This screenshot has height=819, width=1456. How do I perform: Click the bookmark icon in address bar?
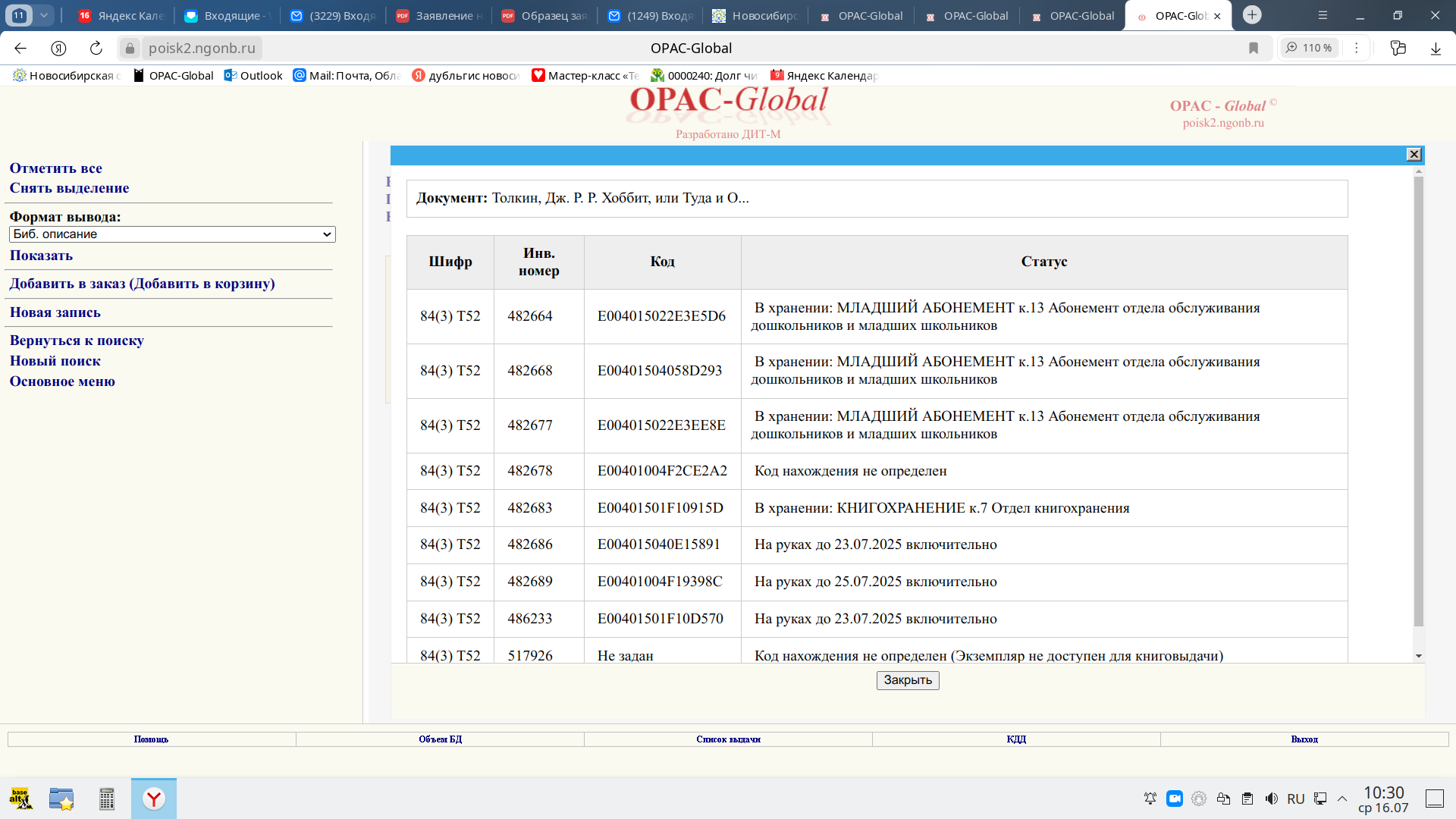[1254, 49]
